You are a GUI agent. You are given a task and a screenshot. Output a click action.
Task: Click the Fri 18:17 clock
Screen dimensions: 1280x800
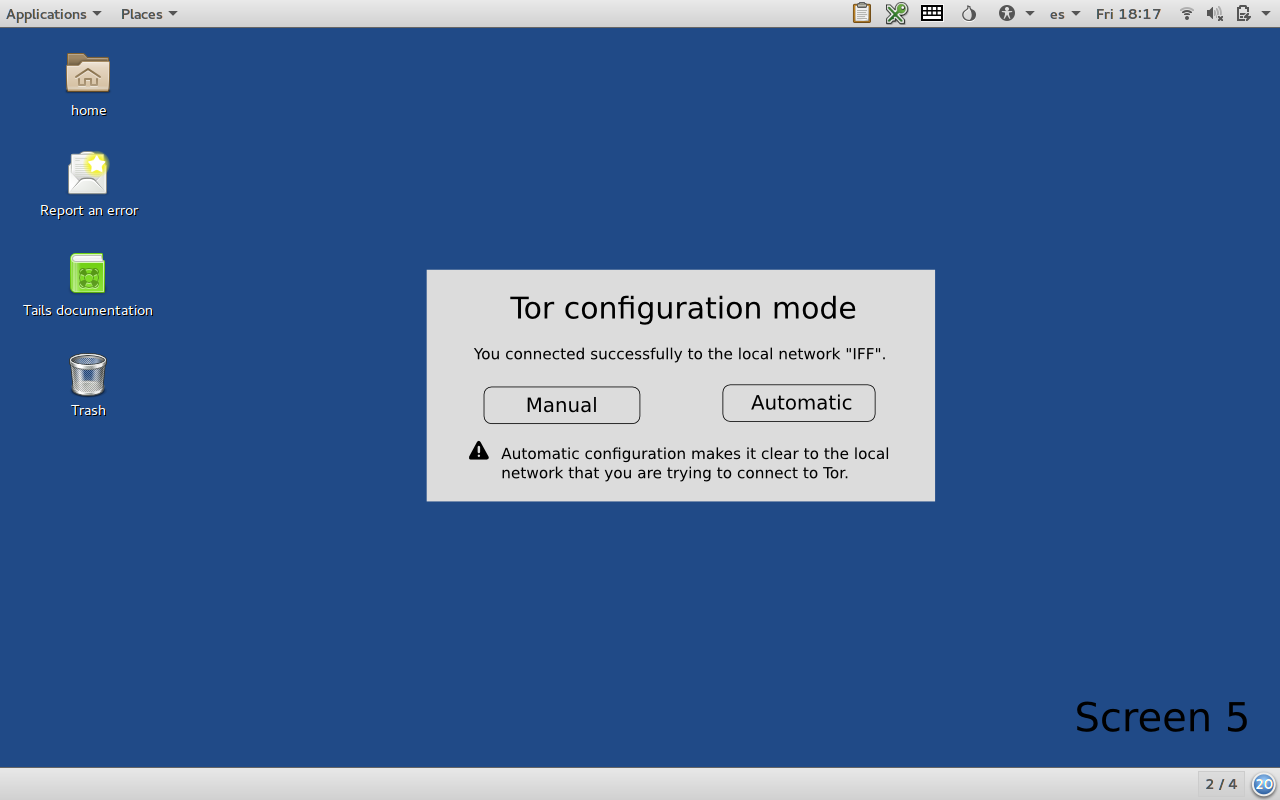point(1128,13)
